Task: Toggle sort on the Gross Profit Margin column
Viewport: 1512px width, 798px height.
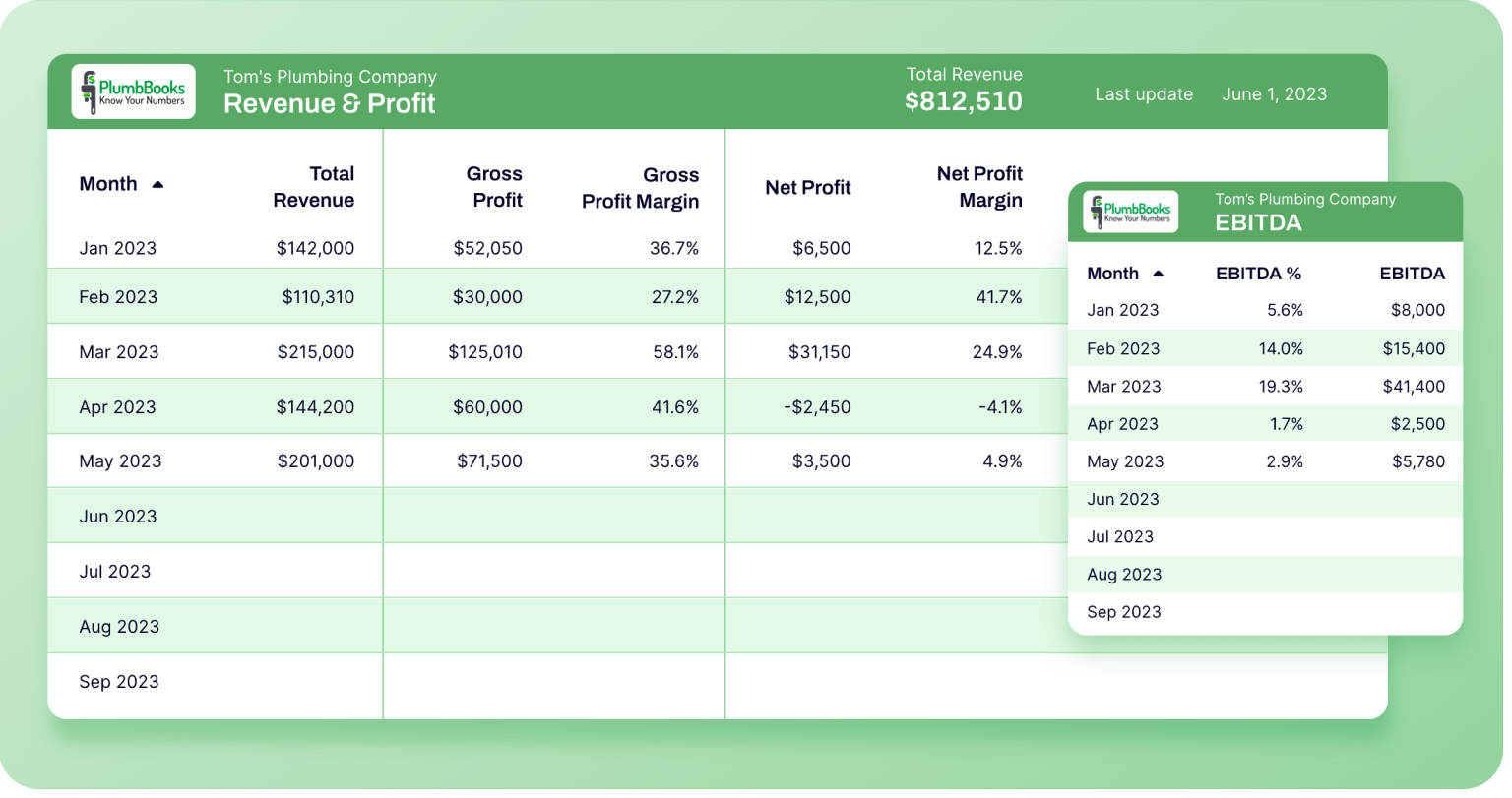Action: coord(640,187)
